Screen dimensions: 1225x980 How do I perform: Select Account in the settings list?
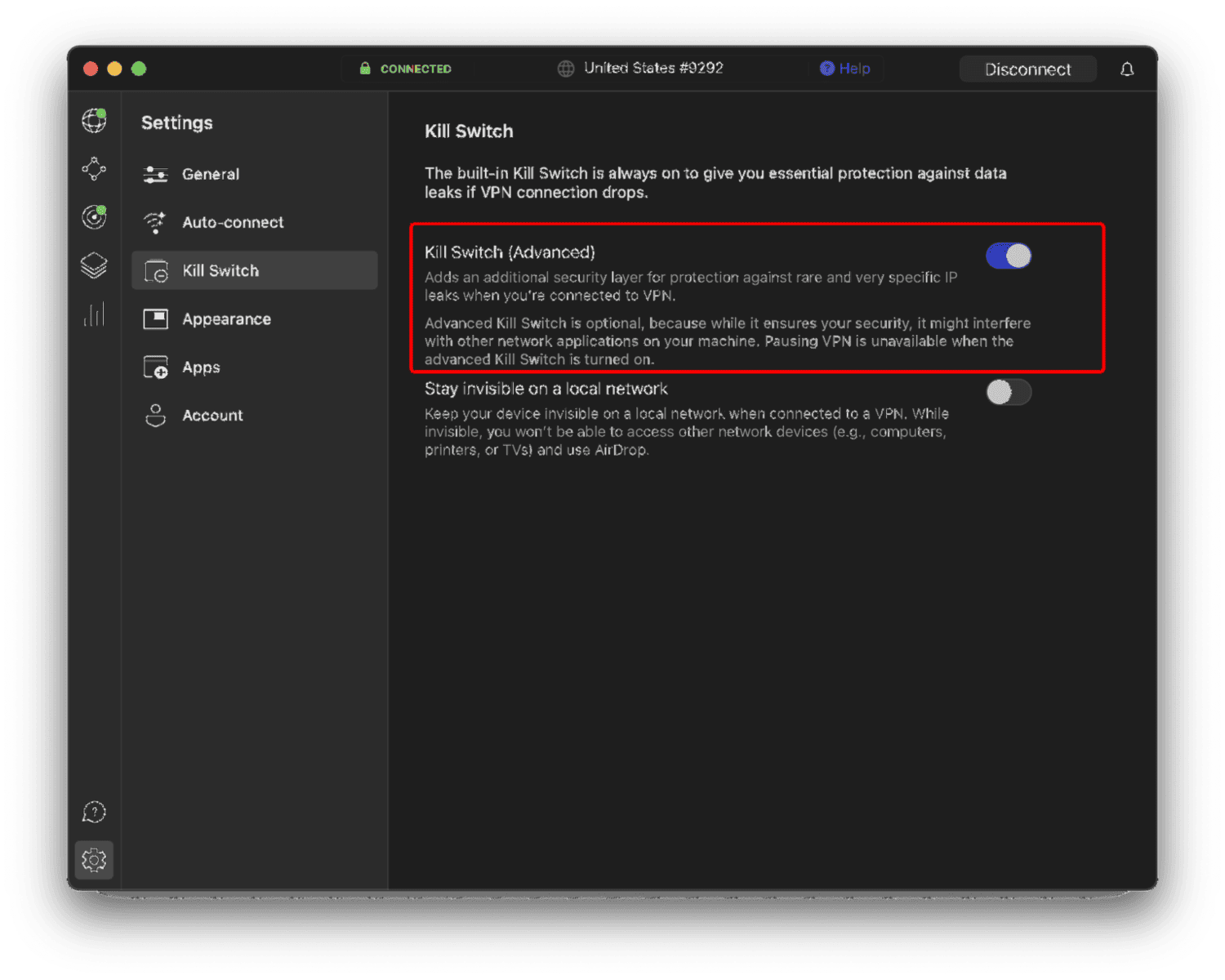click(212, 415)
